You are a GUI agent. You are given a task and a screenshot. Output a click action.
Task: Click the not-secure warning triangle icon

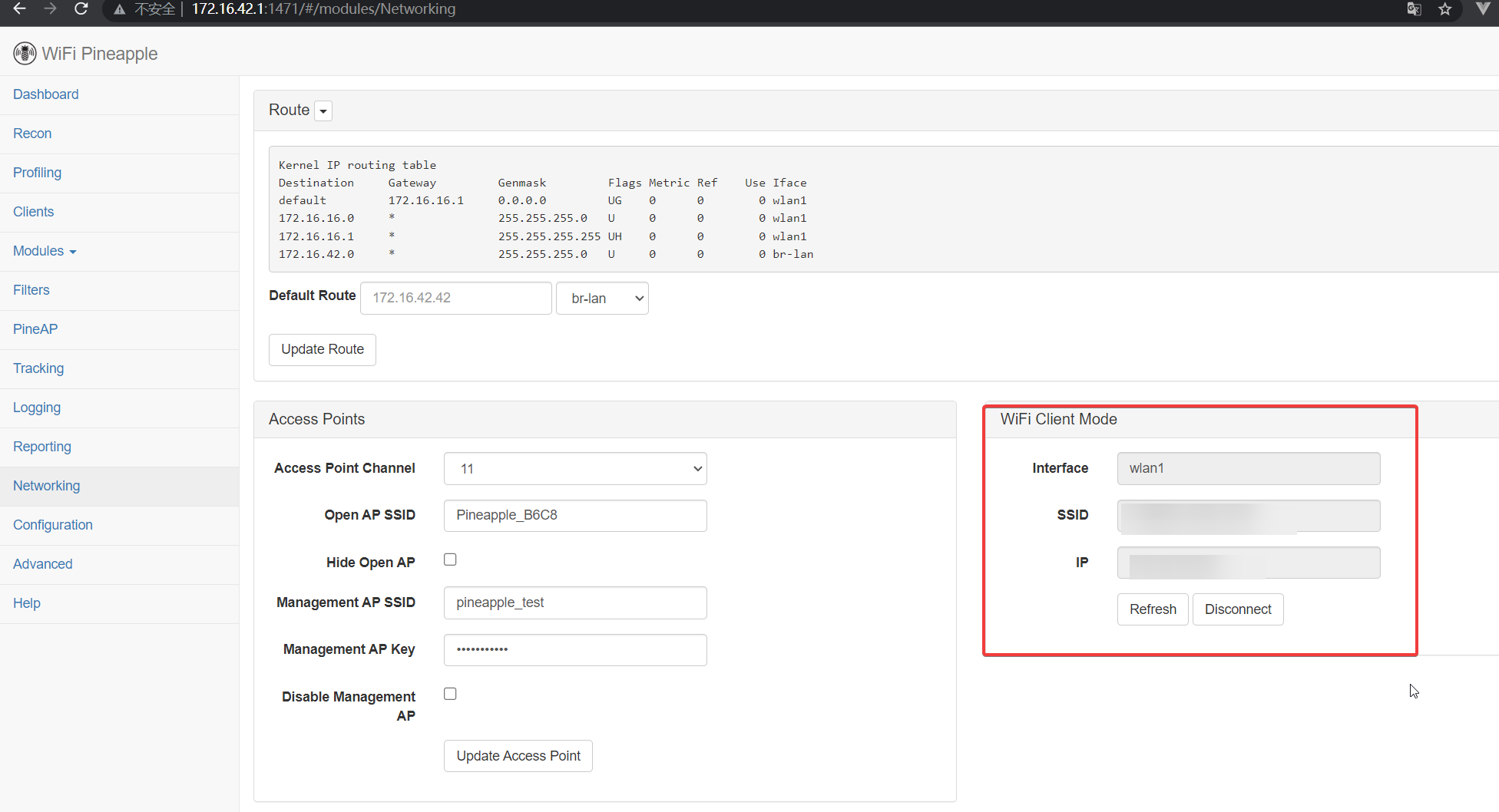click(119, 9)
